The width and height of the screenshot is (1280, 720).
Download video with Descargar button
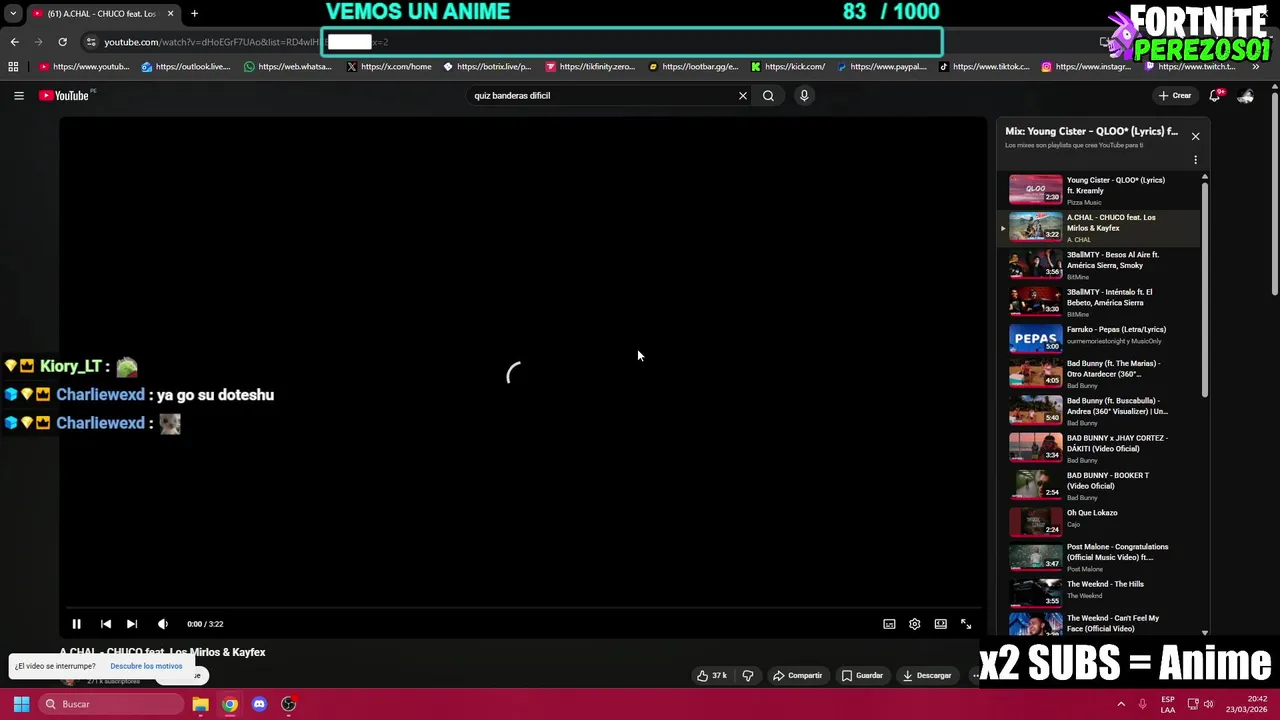point(927,676)
